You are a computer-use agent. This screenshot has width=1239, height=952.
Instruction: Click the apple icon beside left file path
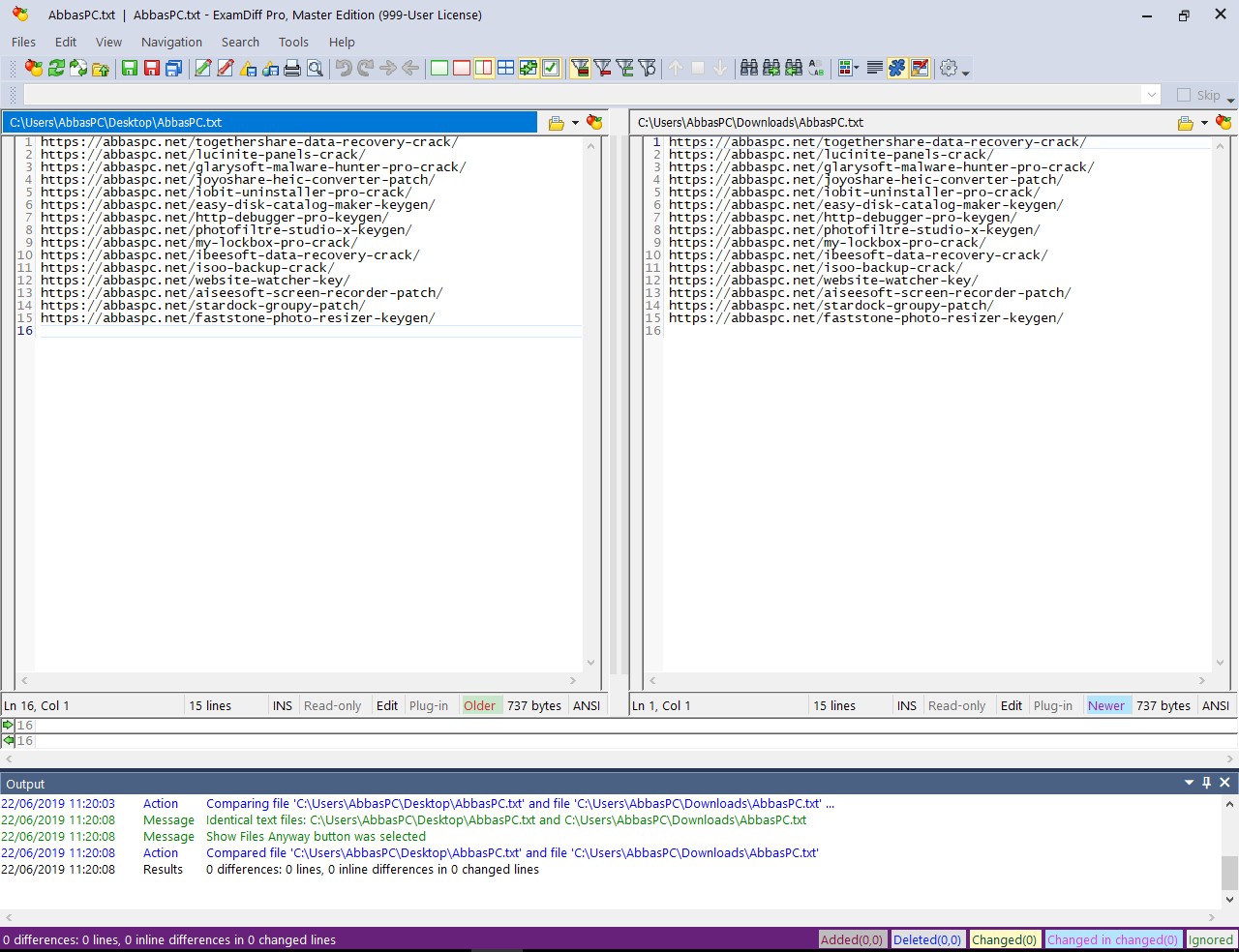pos(594,123)
